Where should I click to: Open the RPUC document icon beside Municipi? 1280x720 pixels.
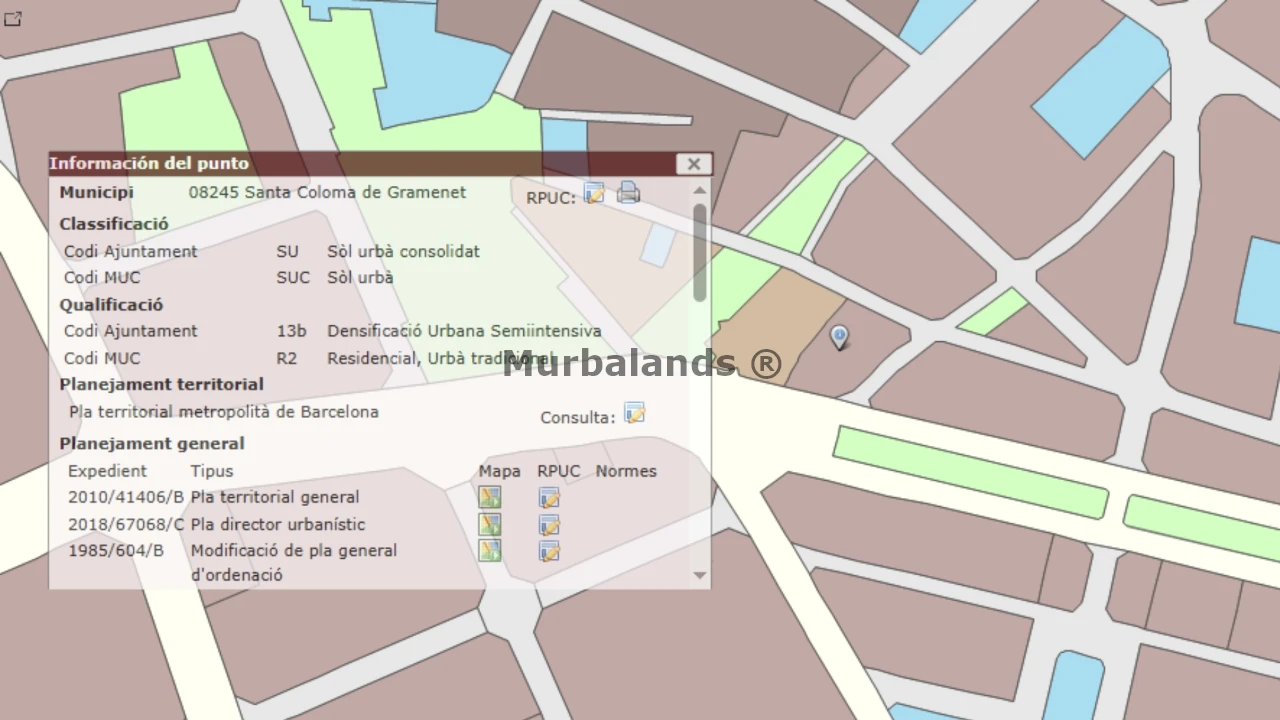click(x=594, y=193)
